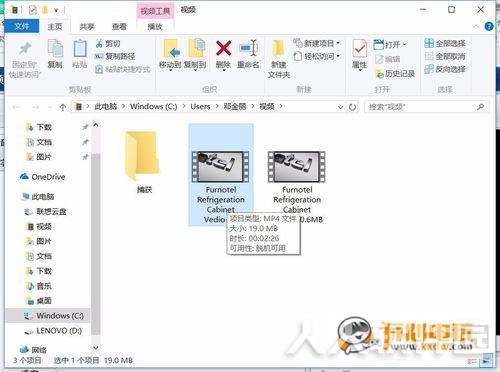Image resolution: width=500 pixels, height=372 pixels.
Task: Switch to large icons view in status bar
Action: click(487, 361)
